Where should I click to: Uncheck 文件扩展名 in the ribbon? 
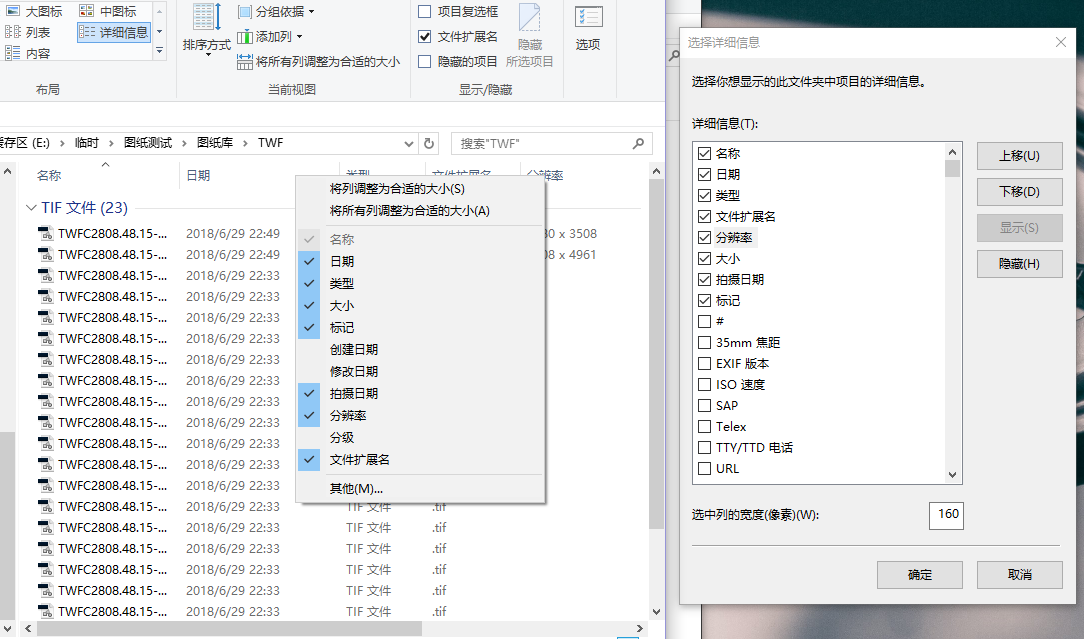425,37
